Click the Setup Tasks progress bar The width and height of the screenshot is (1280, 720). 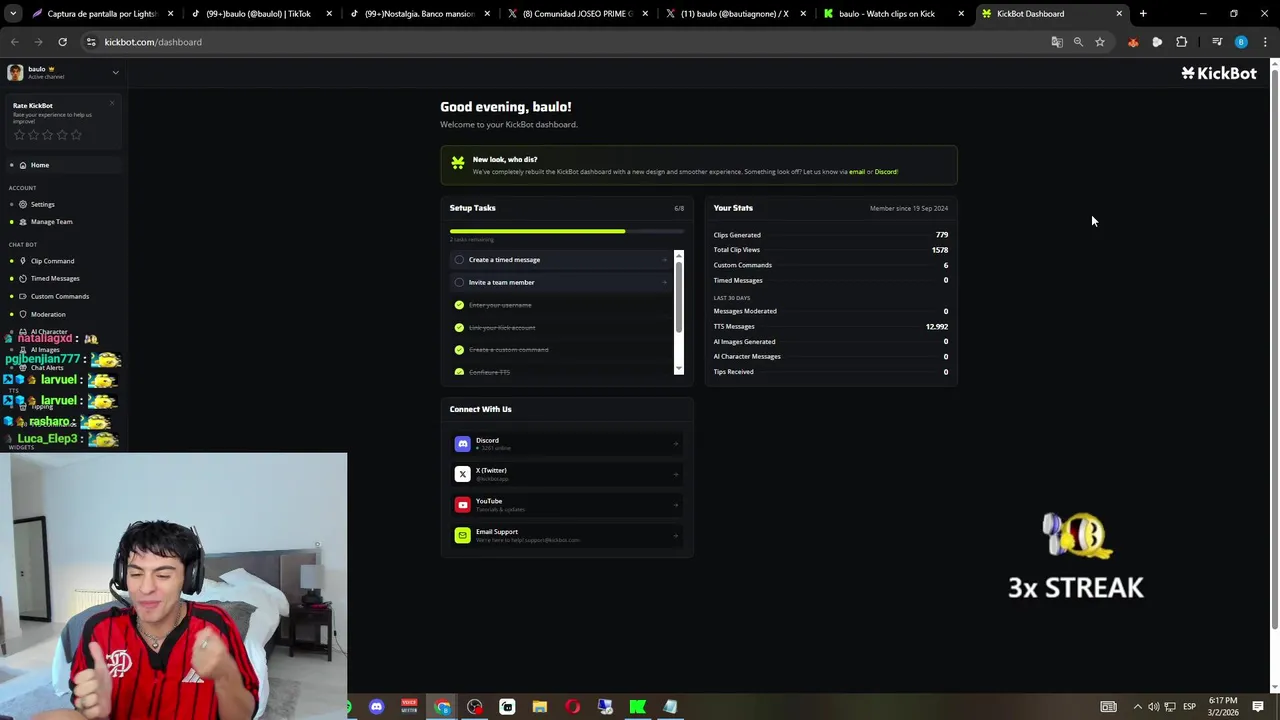click(x=567, y=231)
